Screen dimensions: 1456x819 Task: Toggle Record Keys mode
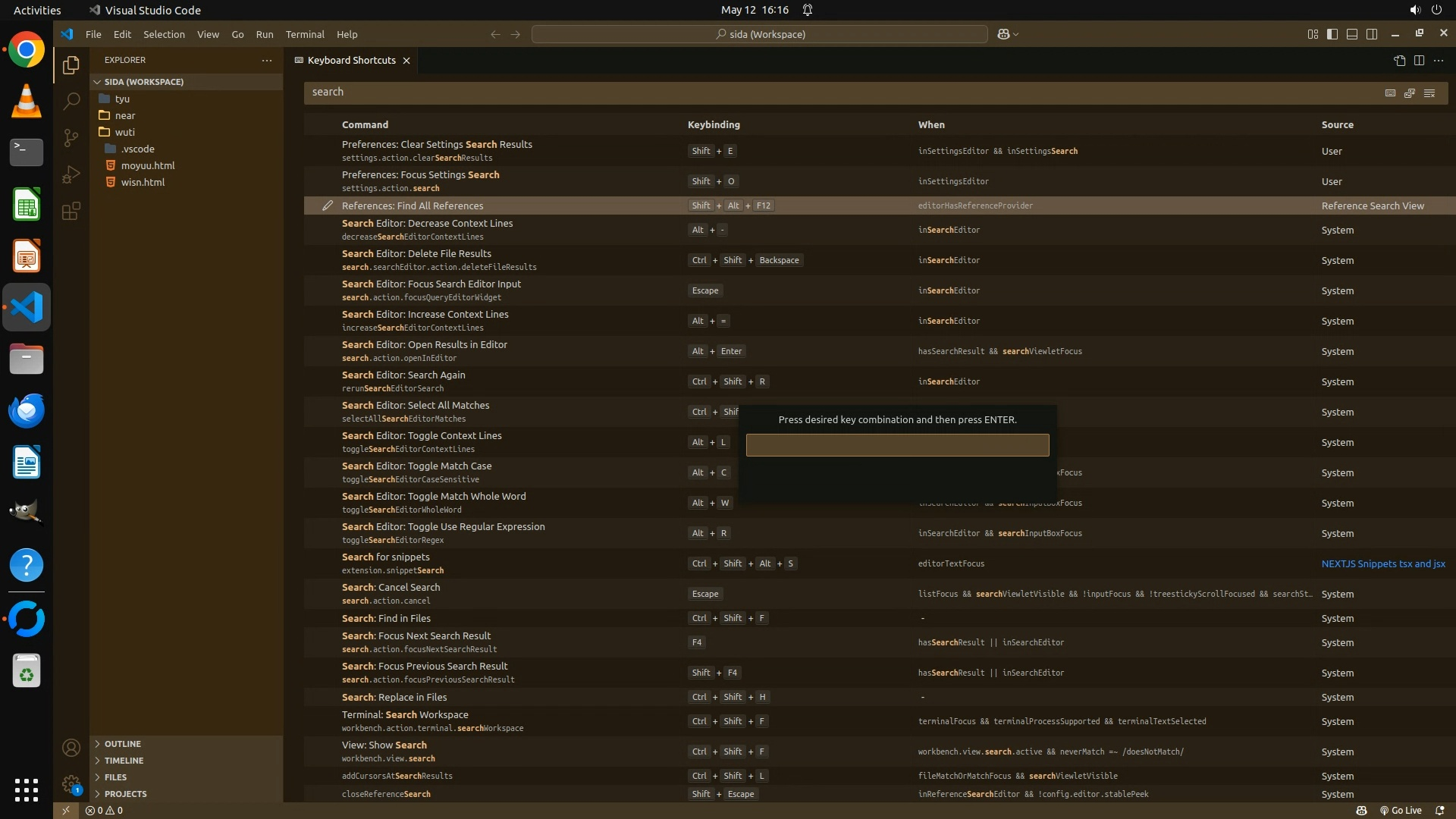(x=1390, y=93)
